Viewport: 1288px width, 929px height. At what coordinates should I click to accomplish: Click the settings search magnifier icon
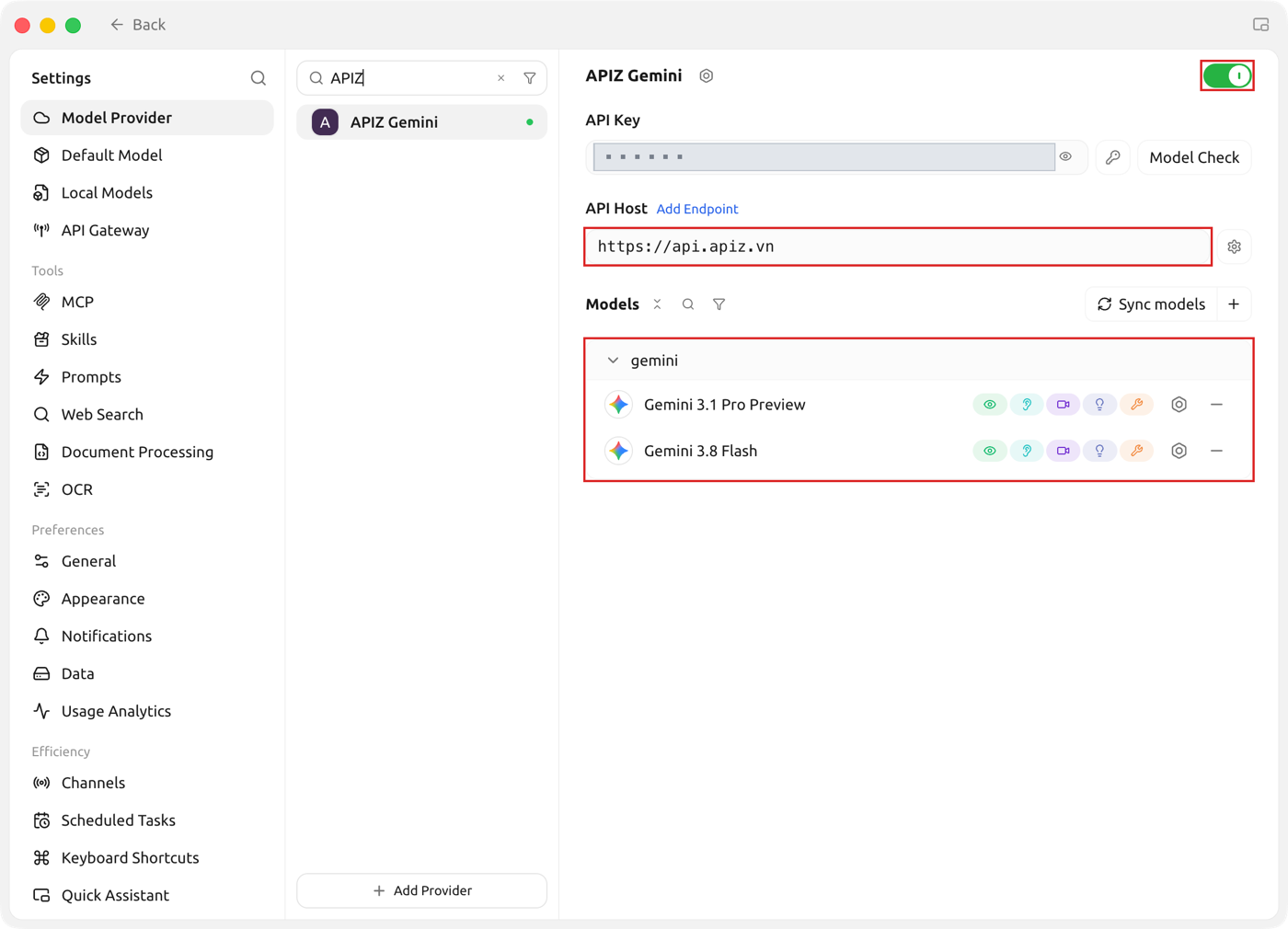259,78
